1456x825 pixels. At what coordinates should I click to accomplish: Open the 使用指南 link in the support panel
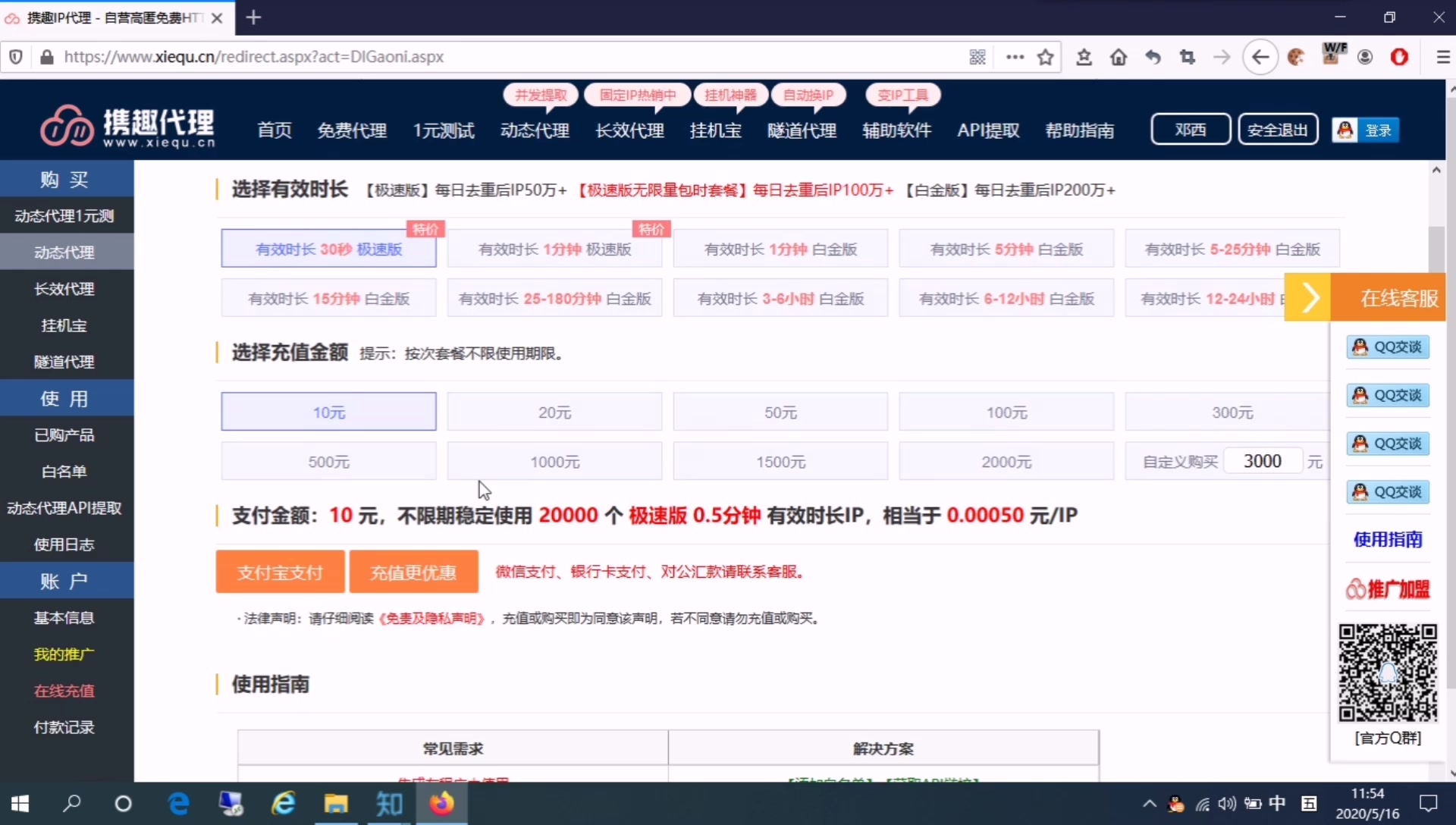tap(1388, 539)
